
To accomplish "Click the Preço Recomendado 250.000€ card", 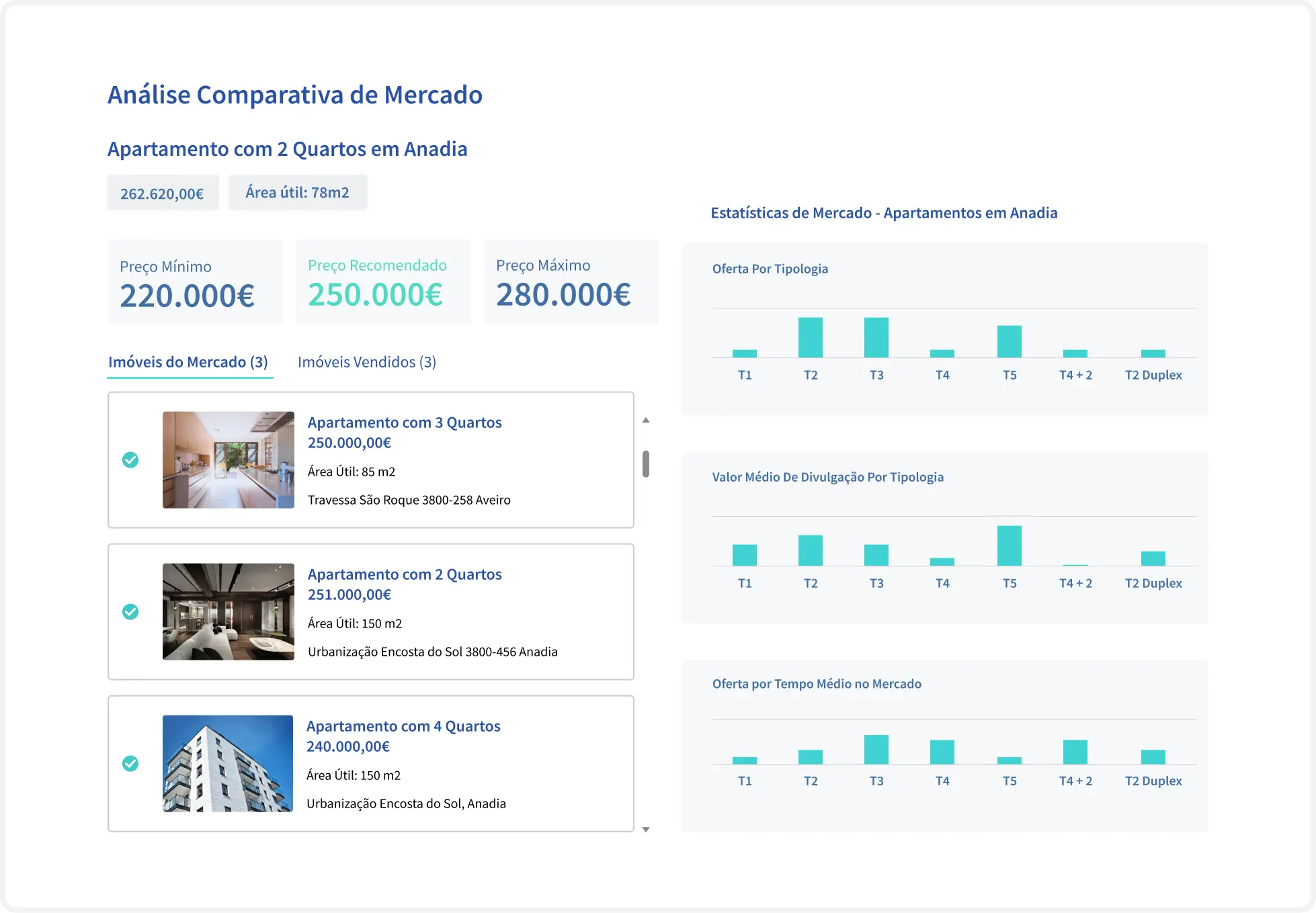I will pyautogui.click(x=382, y=282).
